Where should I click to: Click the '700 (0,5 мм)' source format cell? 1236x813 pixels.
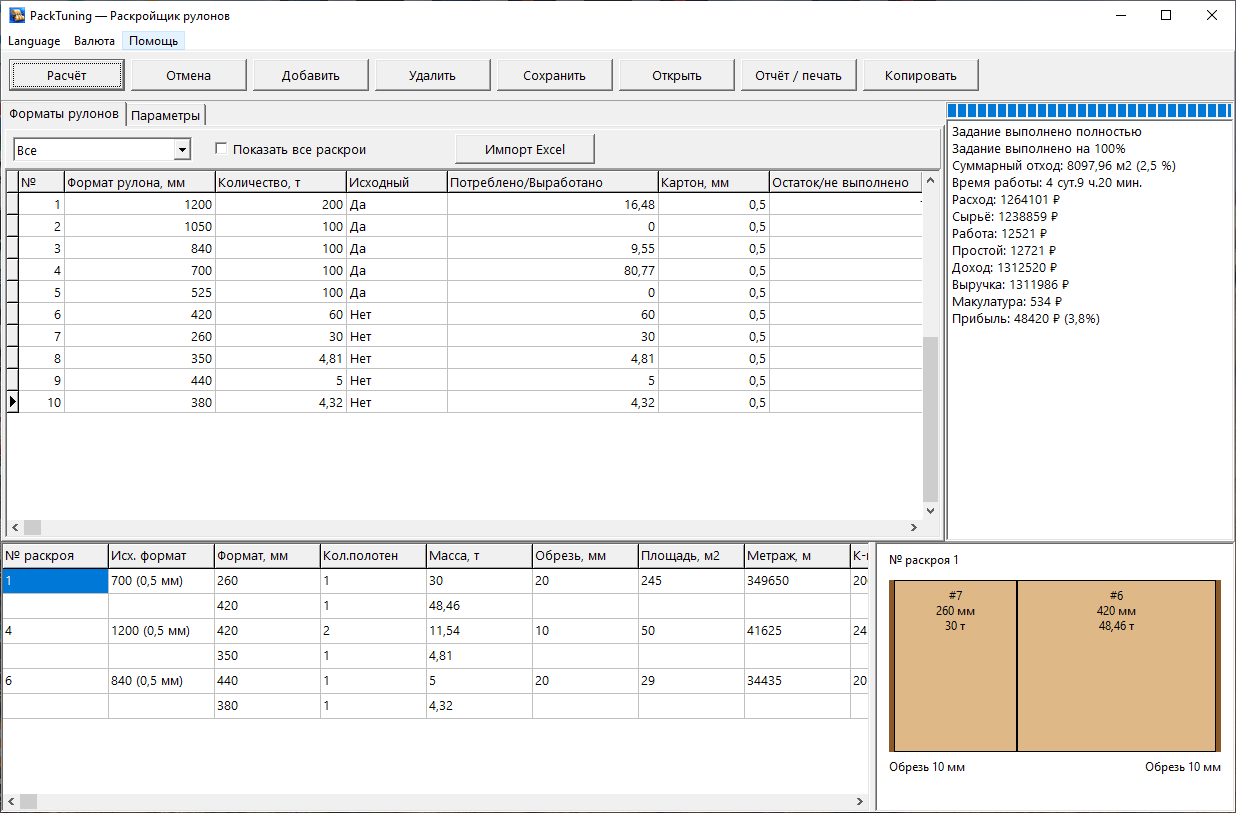pos(161,581)
